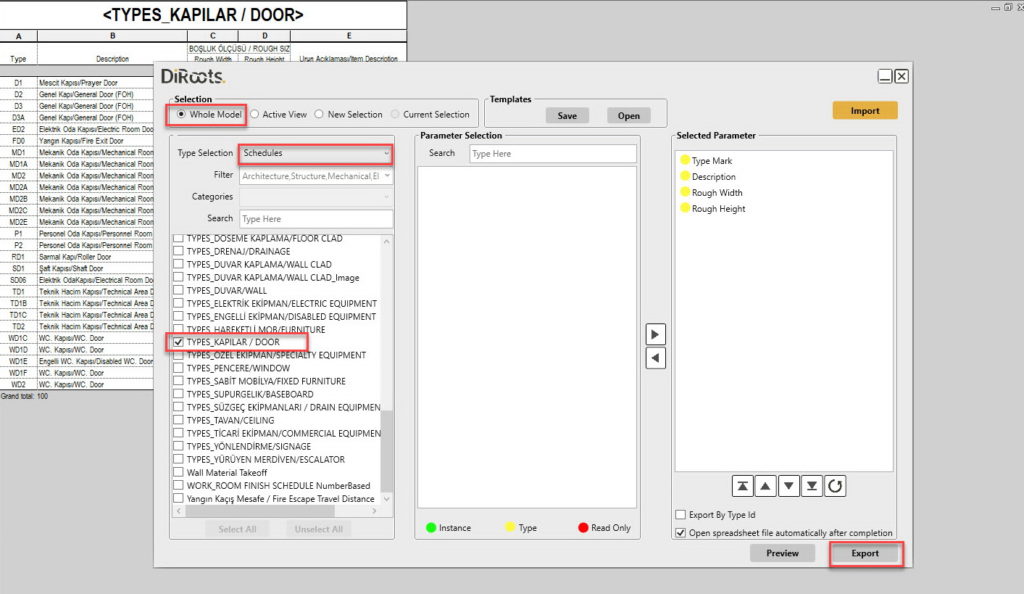
Task: Select Rough Width in Selected Parameter list
Action: [716, 193]
